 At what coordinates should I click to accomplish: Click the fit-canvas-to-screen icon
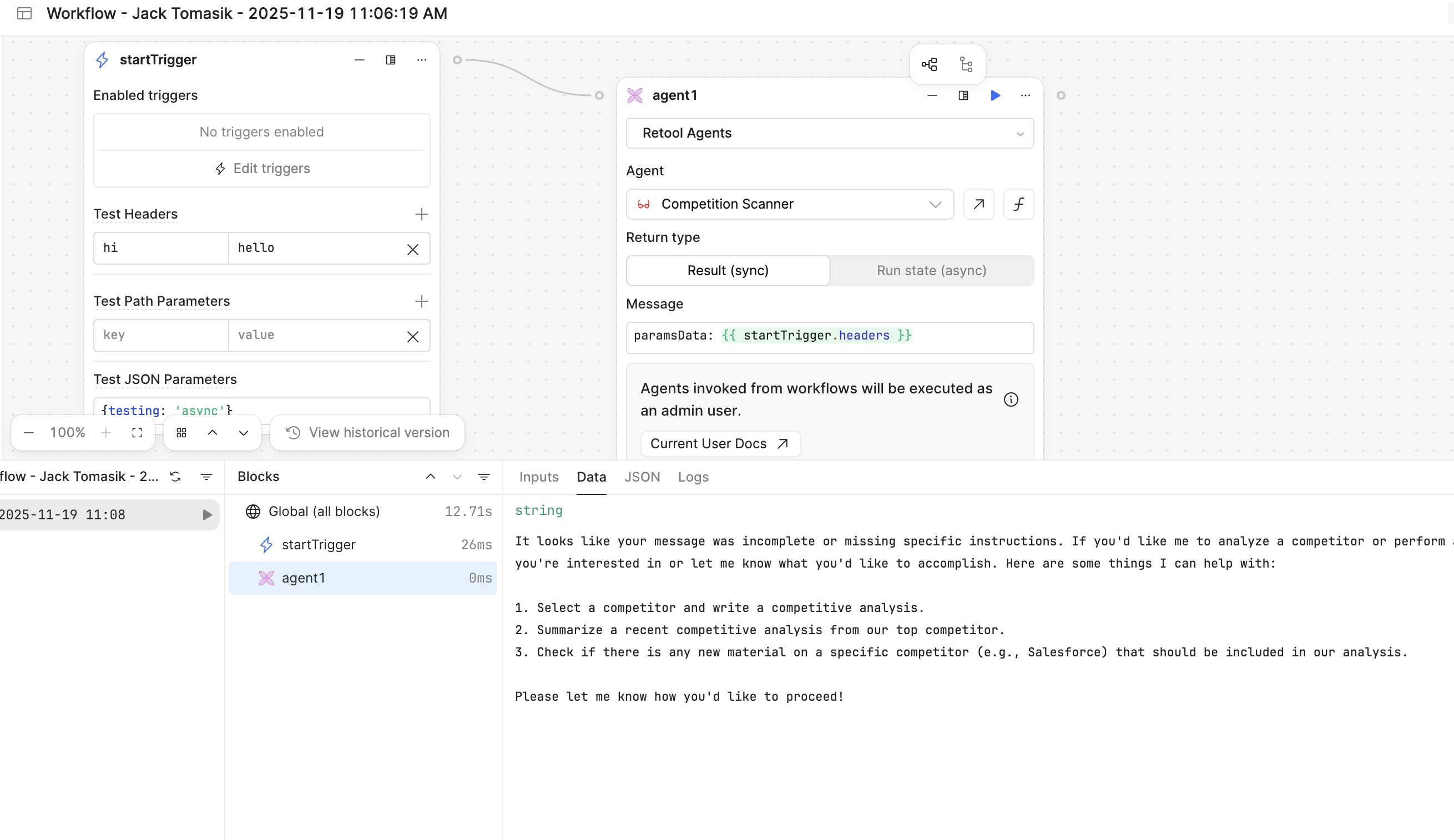click(x=137, y=433)
